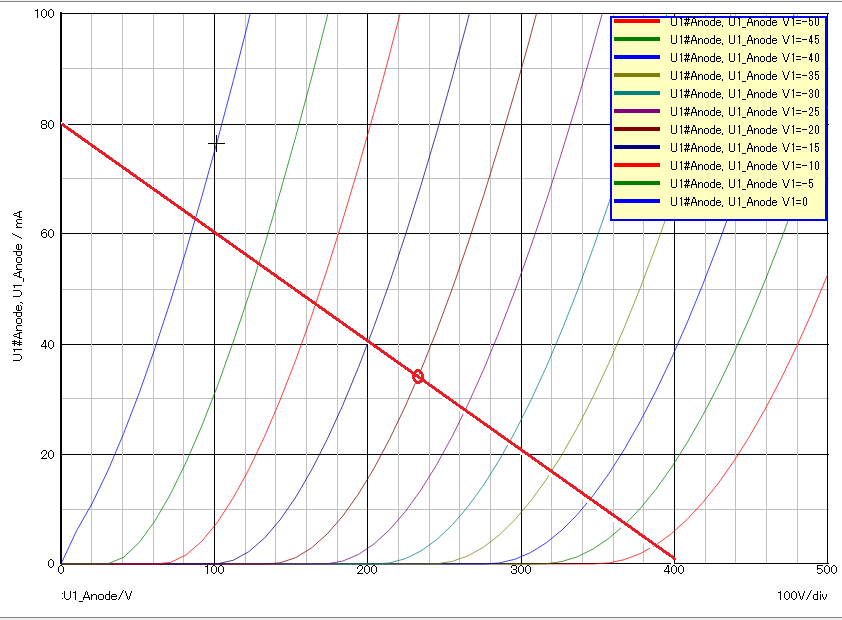This screenshot has height=620, width=842.
Task: Click the Y-axis value 40
Action: 47,344
